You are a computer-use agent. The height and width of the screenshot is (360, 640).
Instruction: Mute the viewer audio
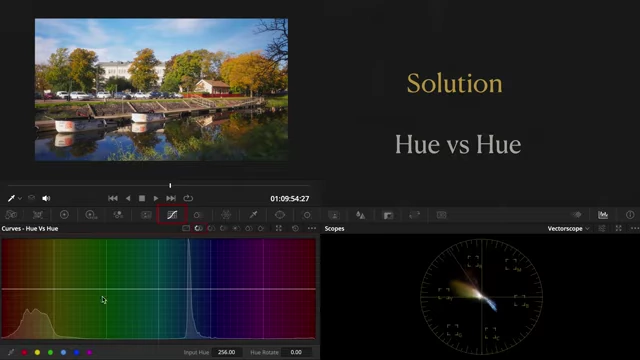click(x=46, y=198)
